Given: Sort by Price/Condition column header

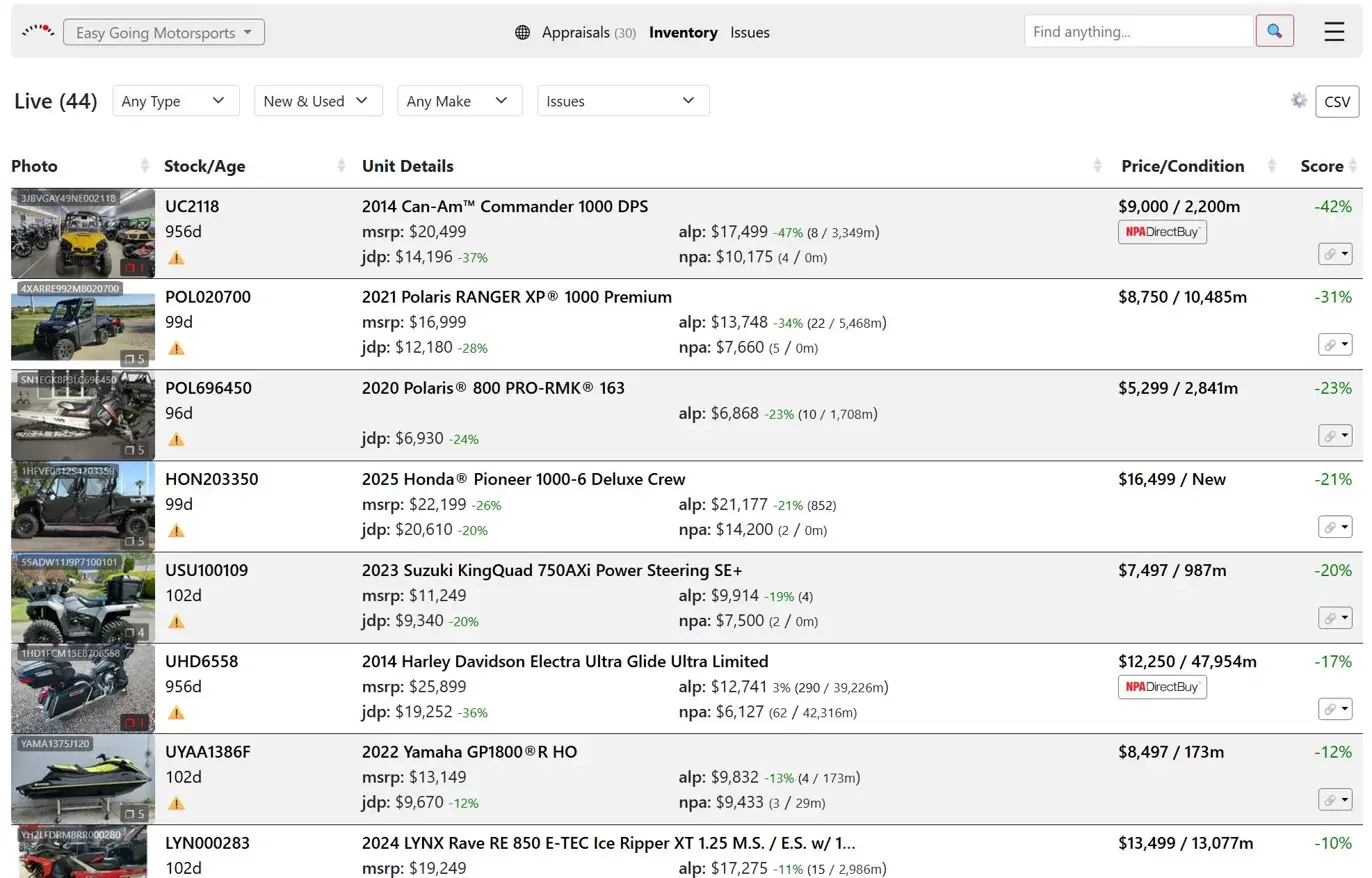Looking at the screenshot, I should point(1183,166).
